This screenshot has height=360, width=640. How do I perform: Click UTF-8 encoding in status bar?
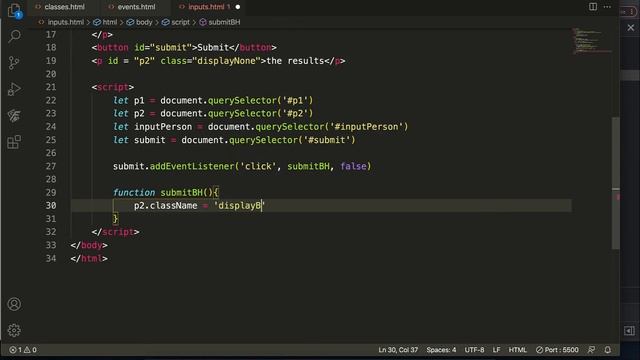coord(474,350)
